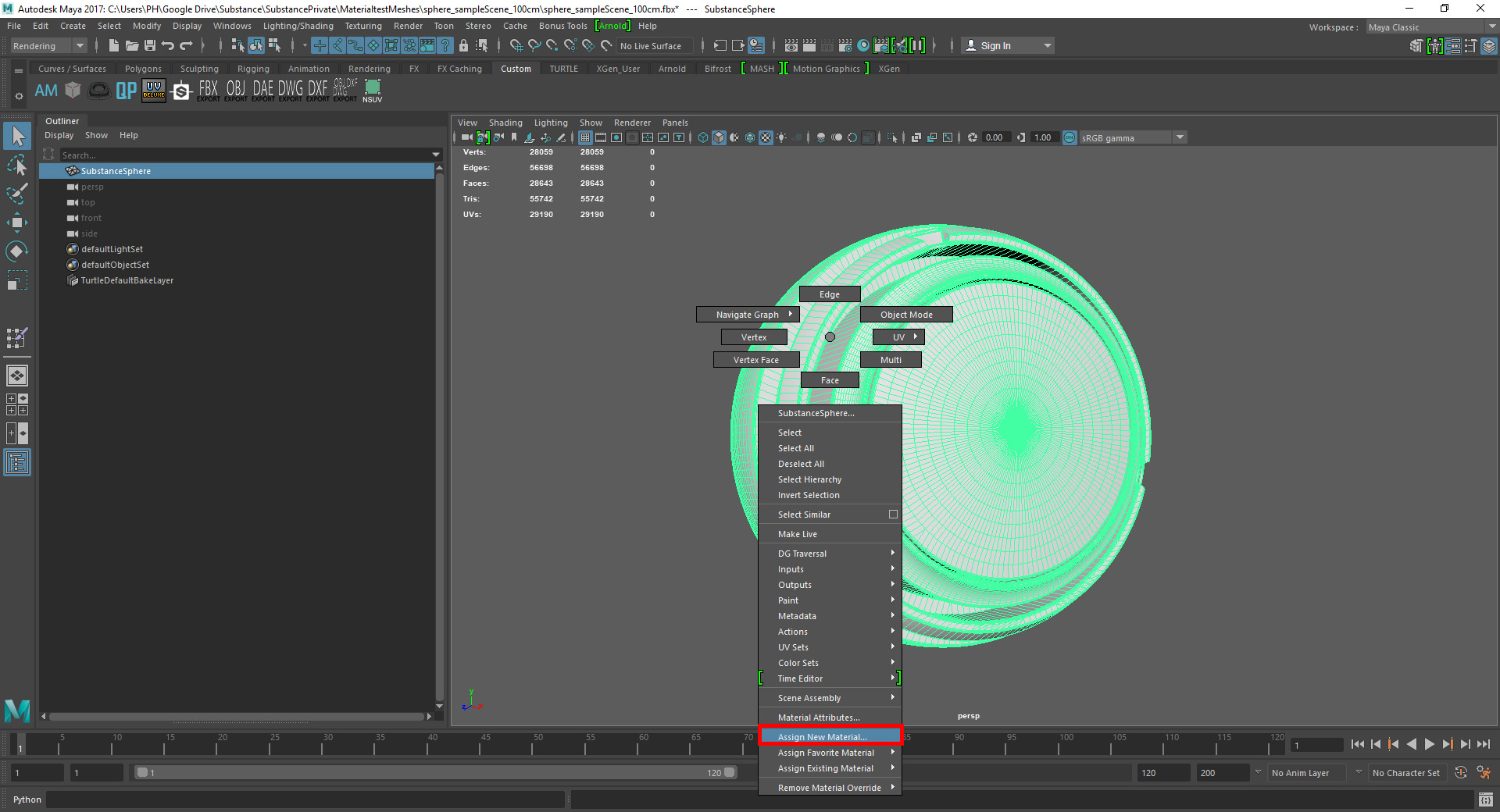Toggle the viewport grid display icon

(584, 138)
